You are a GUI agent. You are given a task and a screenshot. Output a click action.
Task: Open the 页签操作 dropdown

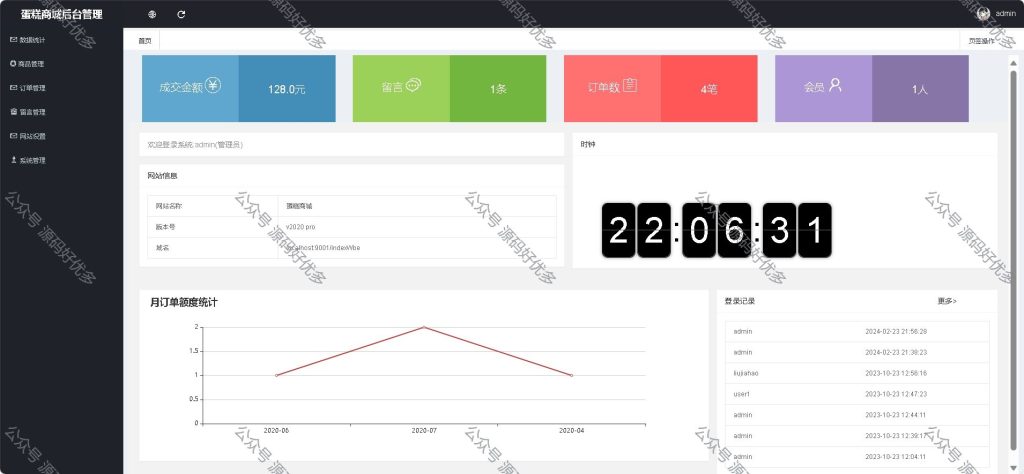(x=981, y=40)
